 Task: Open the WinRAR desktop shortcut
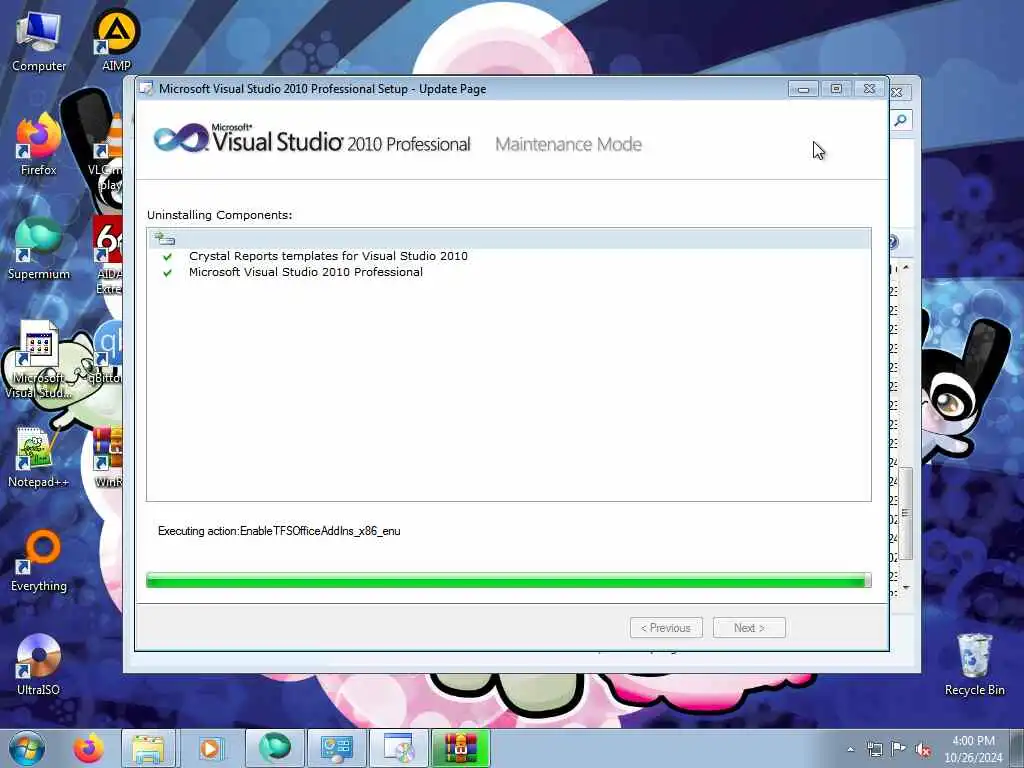tap(108, 457)
